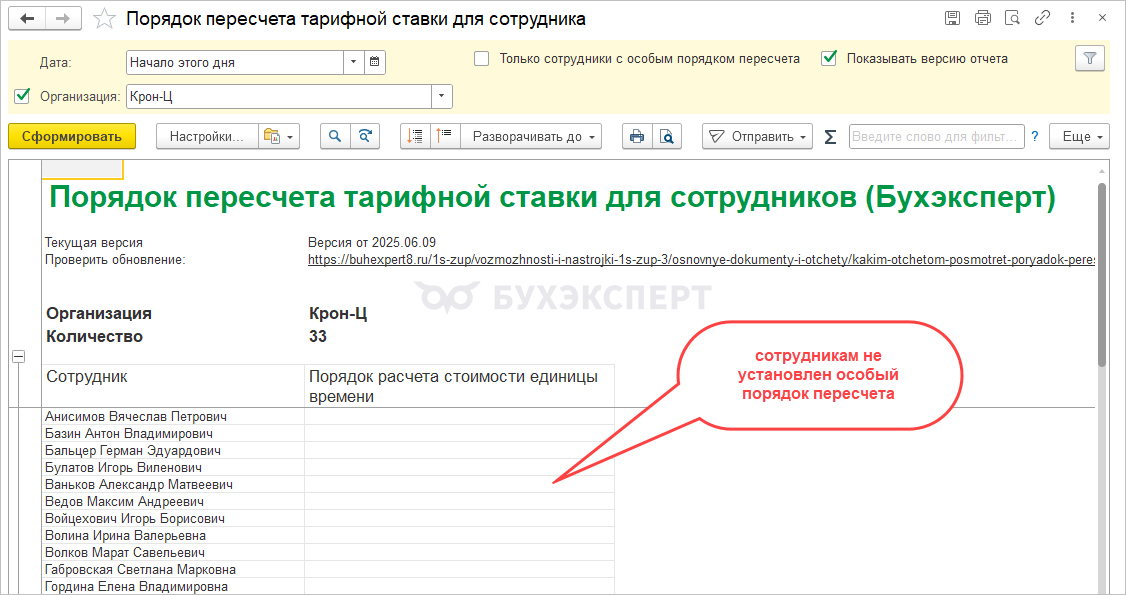Open the 'Еще' menu
Viewport: 1126px width, 595px height.
[x=1079, y=137]
